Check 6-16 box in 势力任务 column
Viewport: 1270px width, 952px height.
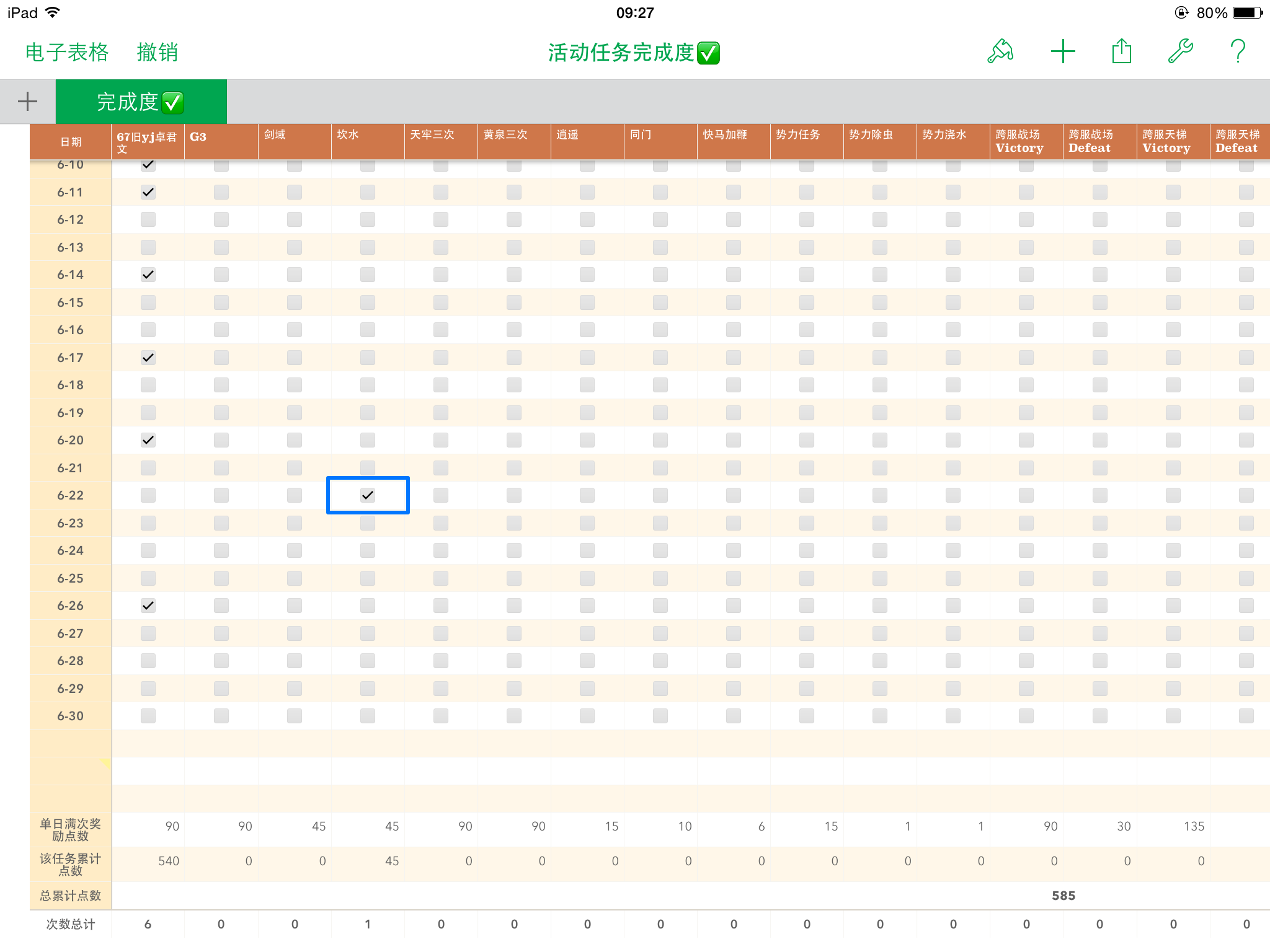point(807,330)
